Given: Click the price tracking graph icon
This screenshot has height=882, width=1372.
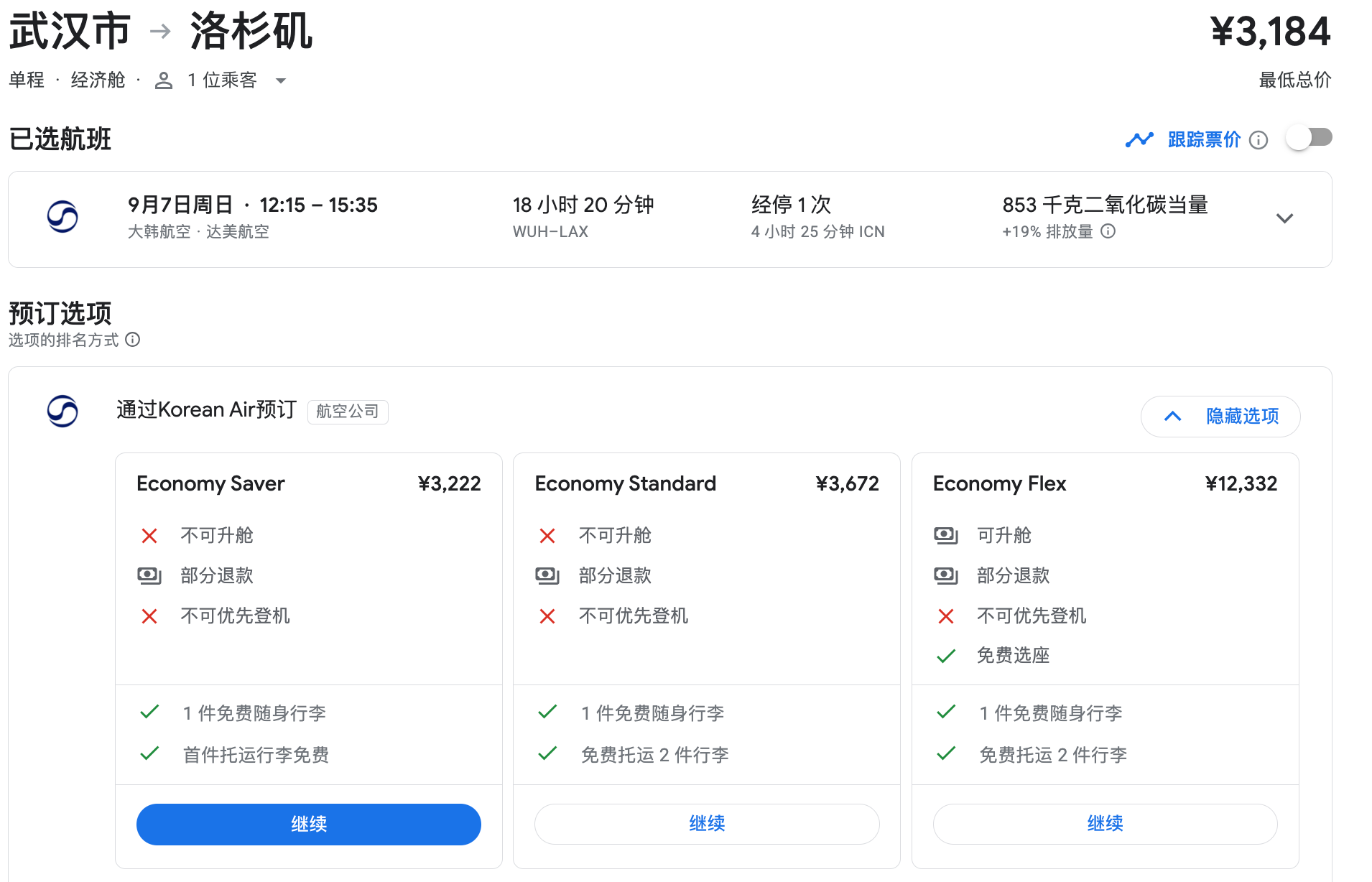Looking at the screenshot, I should pyautogui.click(x=1139, y=139).
